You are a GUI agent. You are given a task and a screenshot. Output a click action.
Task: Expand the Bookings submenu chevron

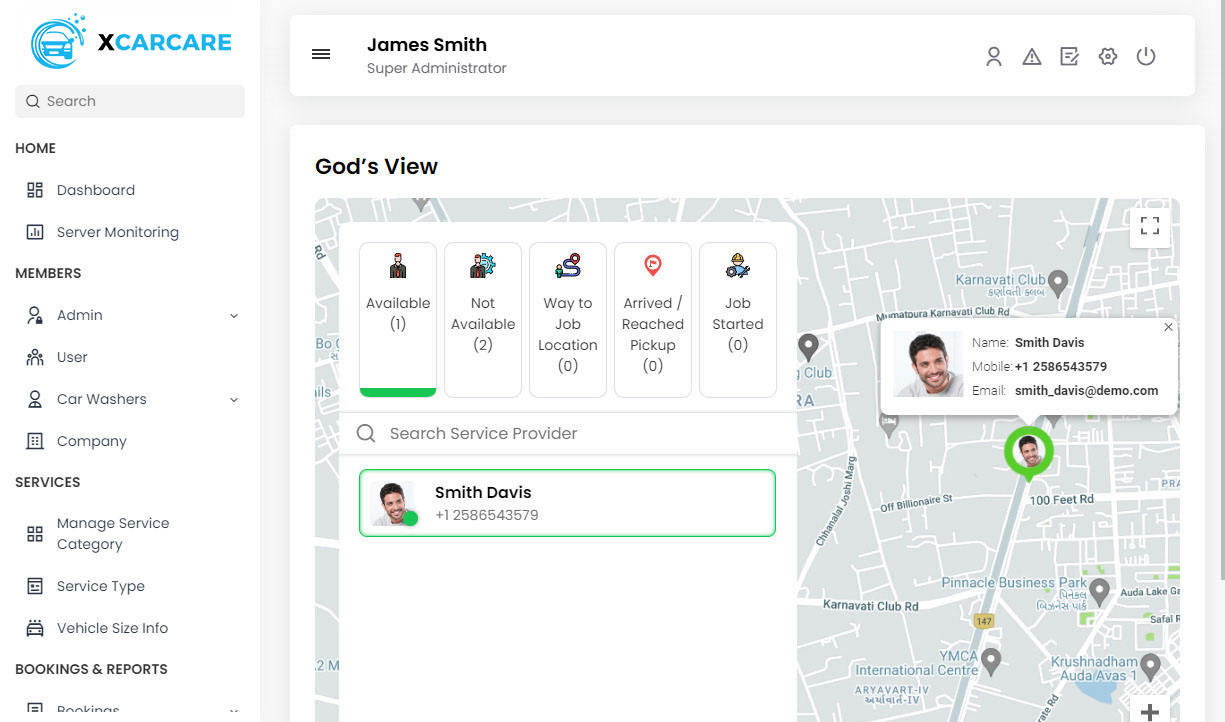pyautogui.click(x=234, y=711)
